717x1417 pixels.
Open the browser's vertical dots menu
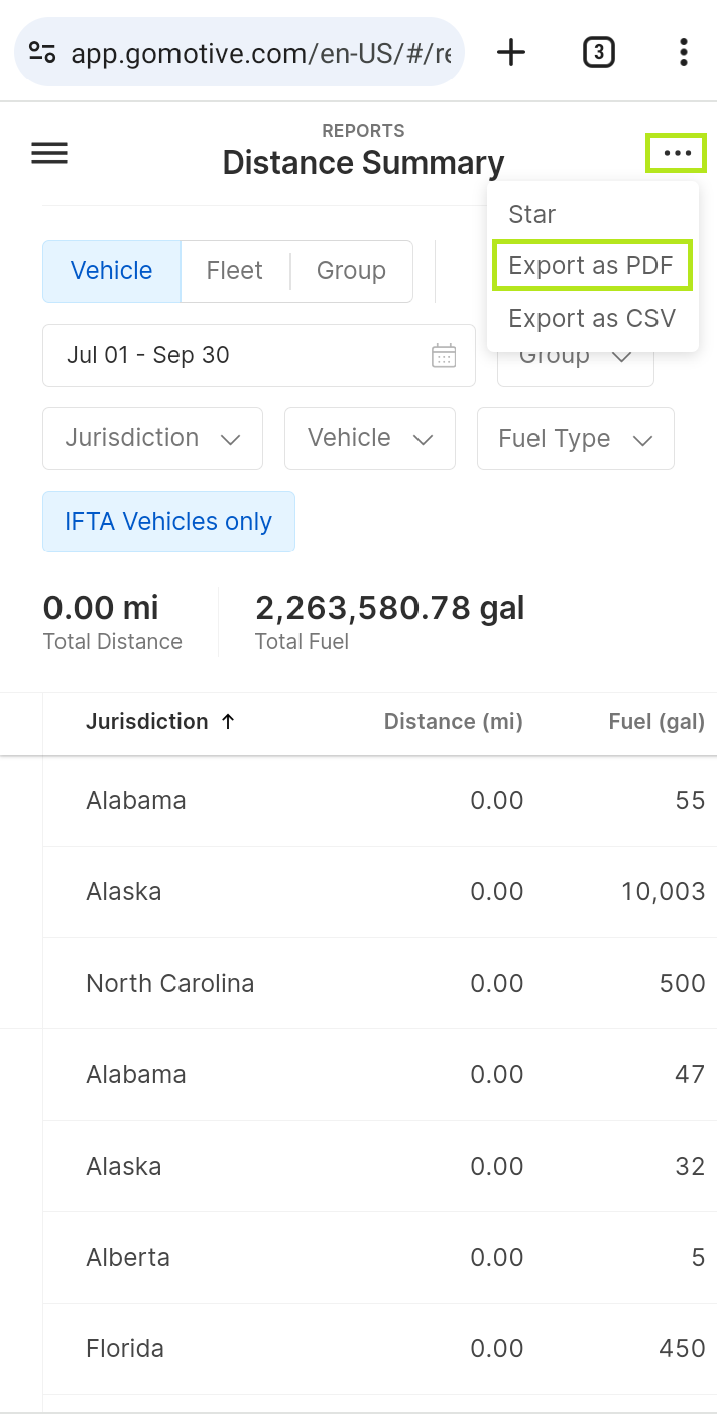click(683, 52)
